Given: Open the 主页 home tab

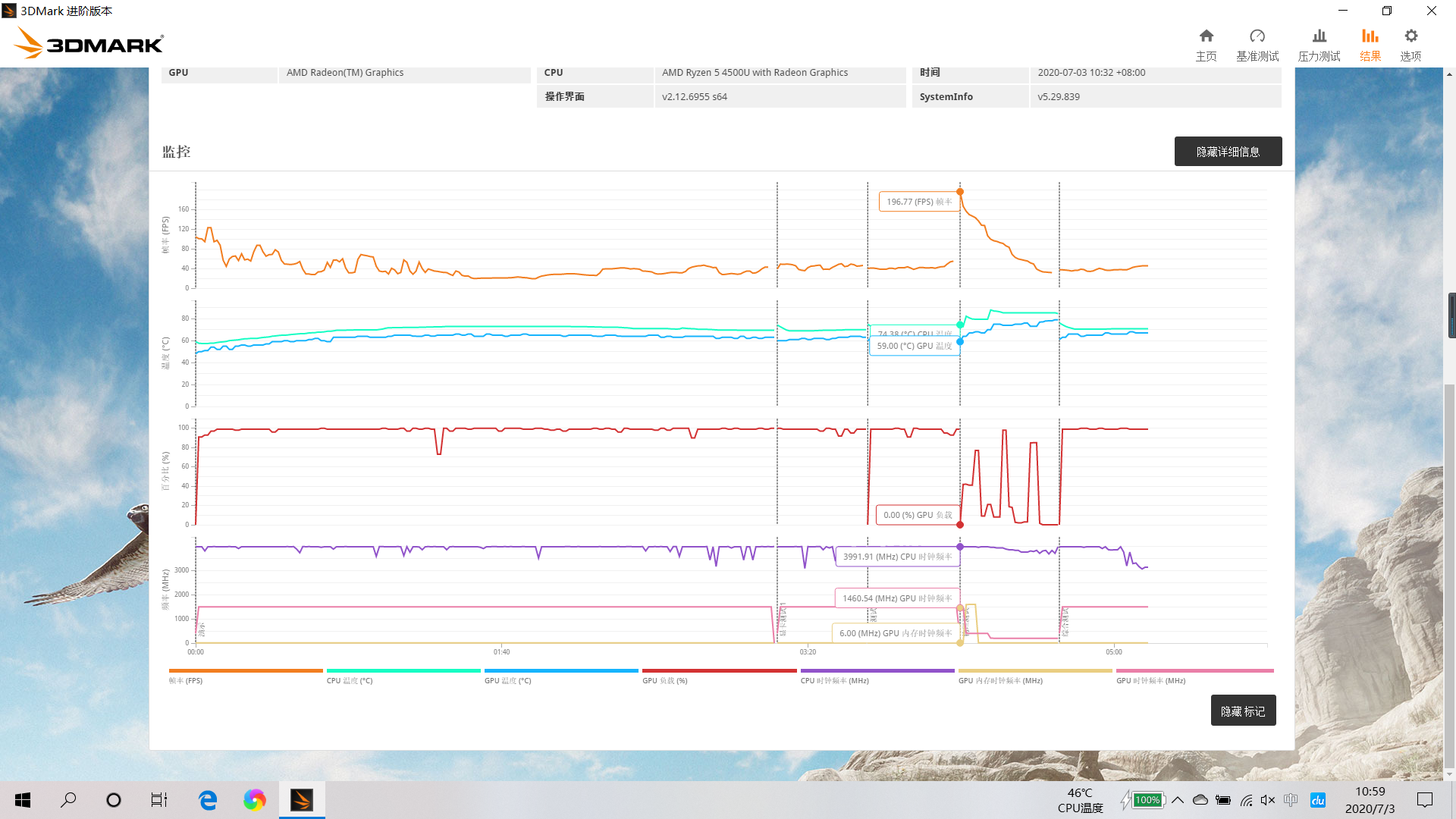Looking at the screenshot, I should [1206, 45].
